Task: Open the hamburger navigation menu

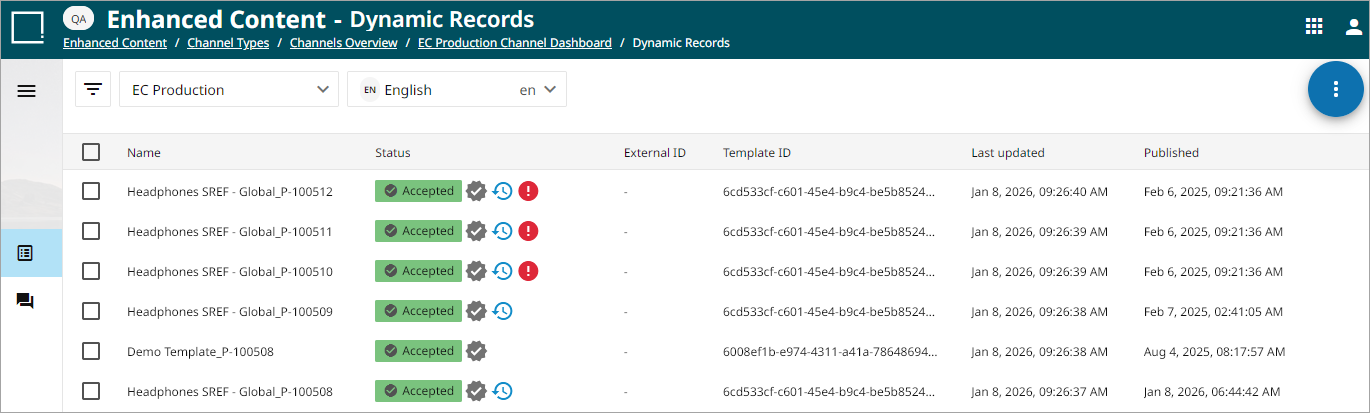Action: (x=27, y=90)
